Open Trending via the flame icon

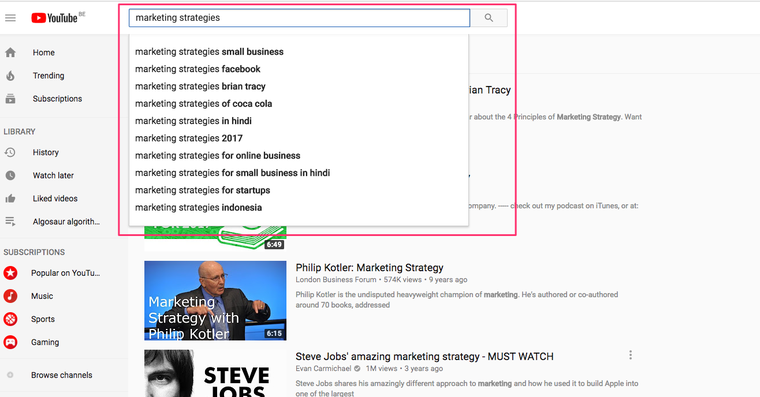point(10,76)
